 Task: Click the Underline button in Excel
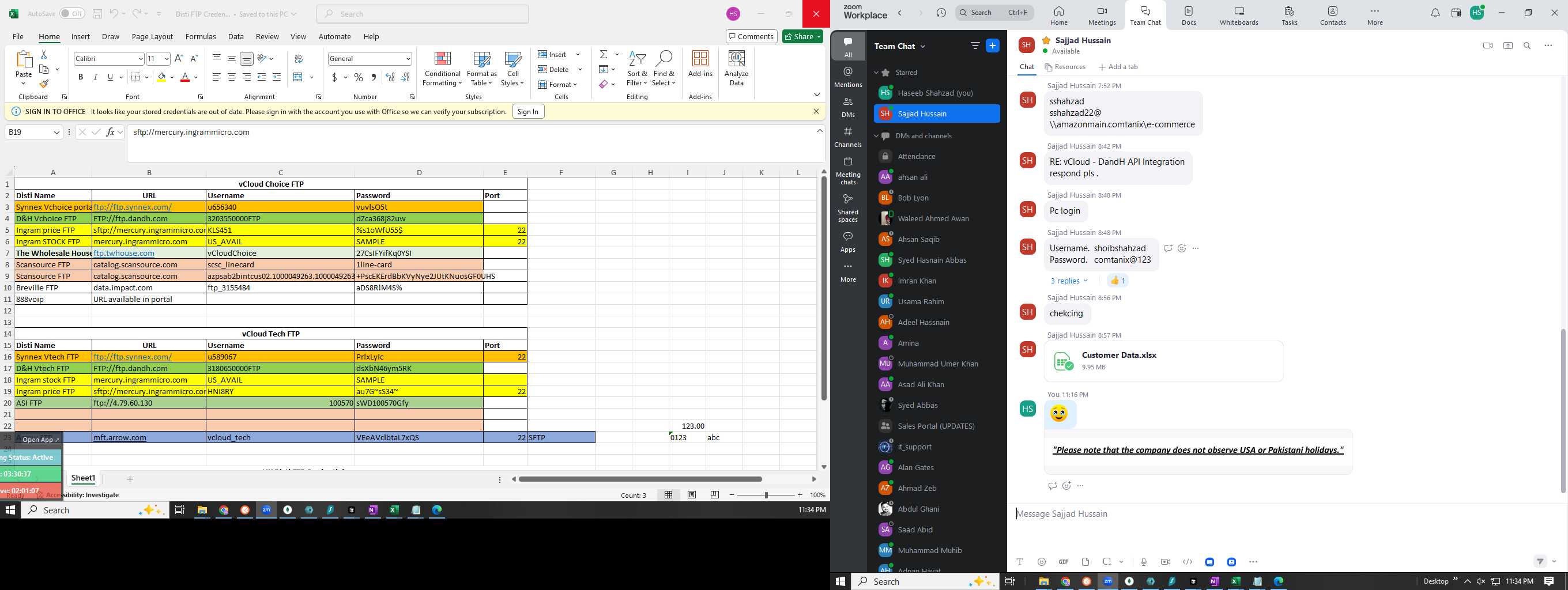pyautogui.click(x=110, y=77)
